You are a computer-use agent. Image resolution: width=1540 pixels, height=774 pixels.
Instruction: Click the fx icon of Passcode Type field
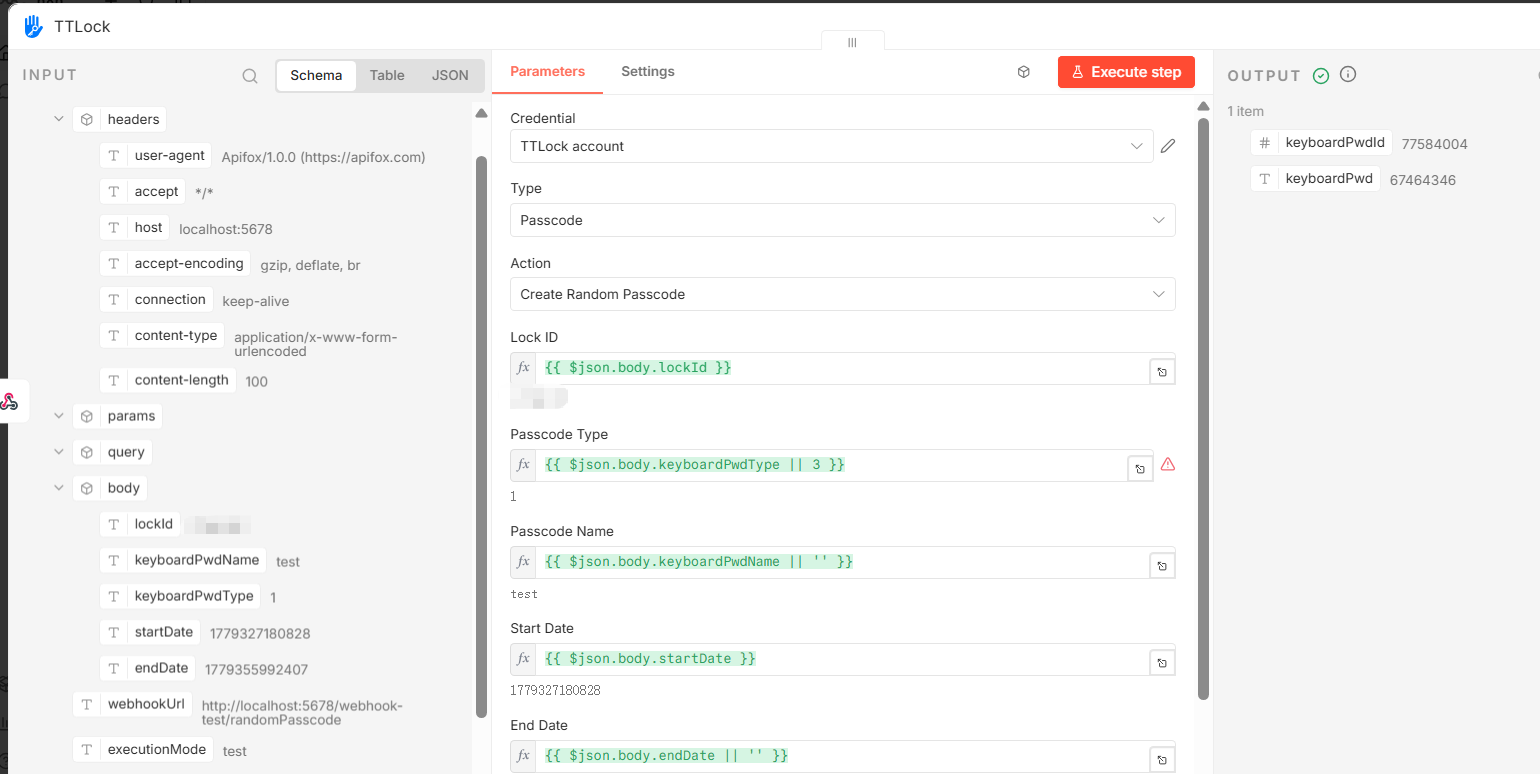tap(523, 465)
